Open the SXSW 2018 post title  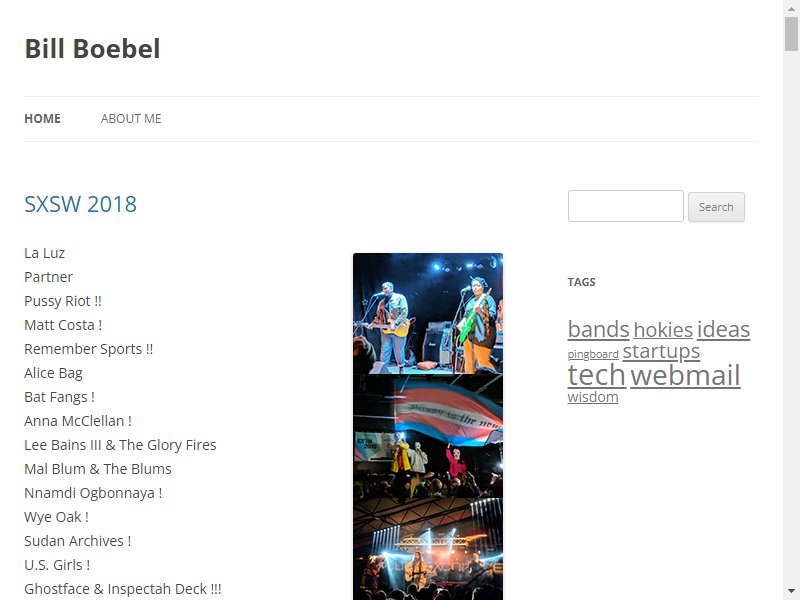tap(81, 204)
